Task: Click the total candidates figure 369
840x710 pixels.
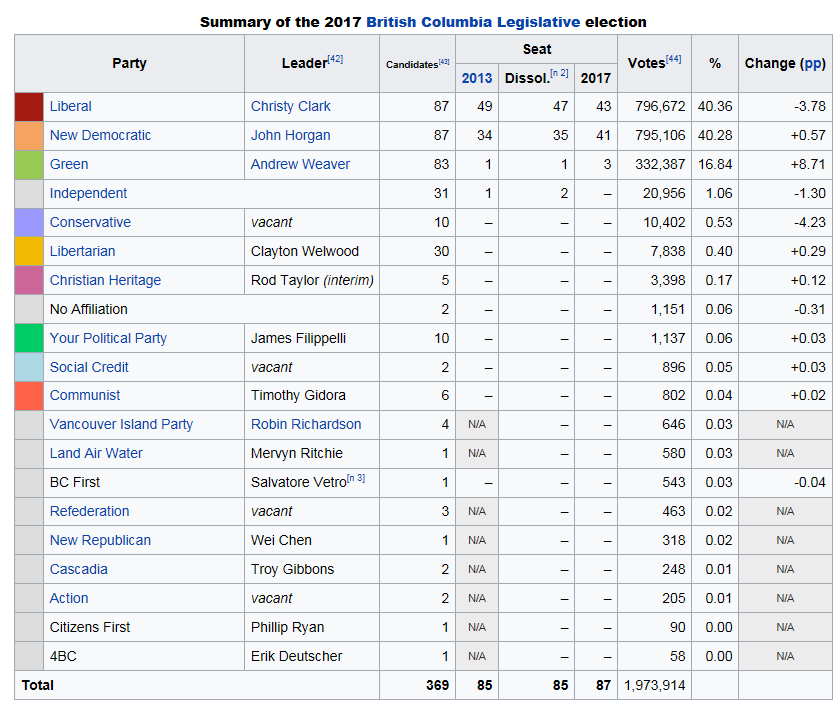Action: click(438, 685)
